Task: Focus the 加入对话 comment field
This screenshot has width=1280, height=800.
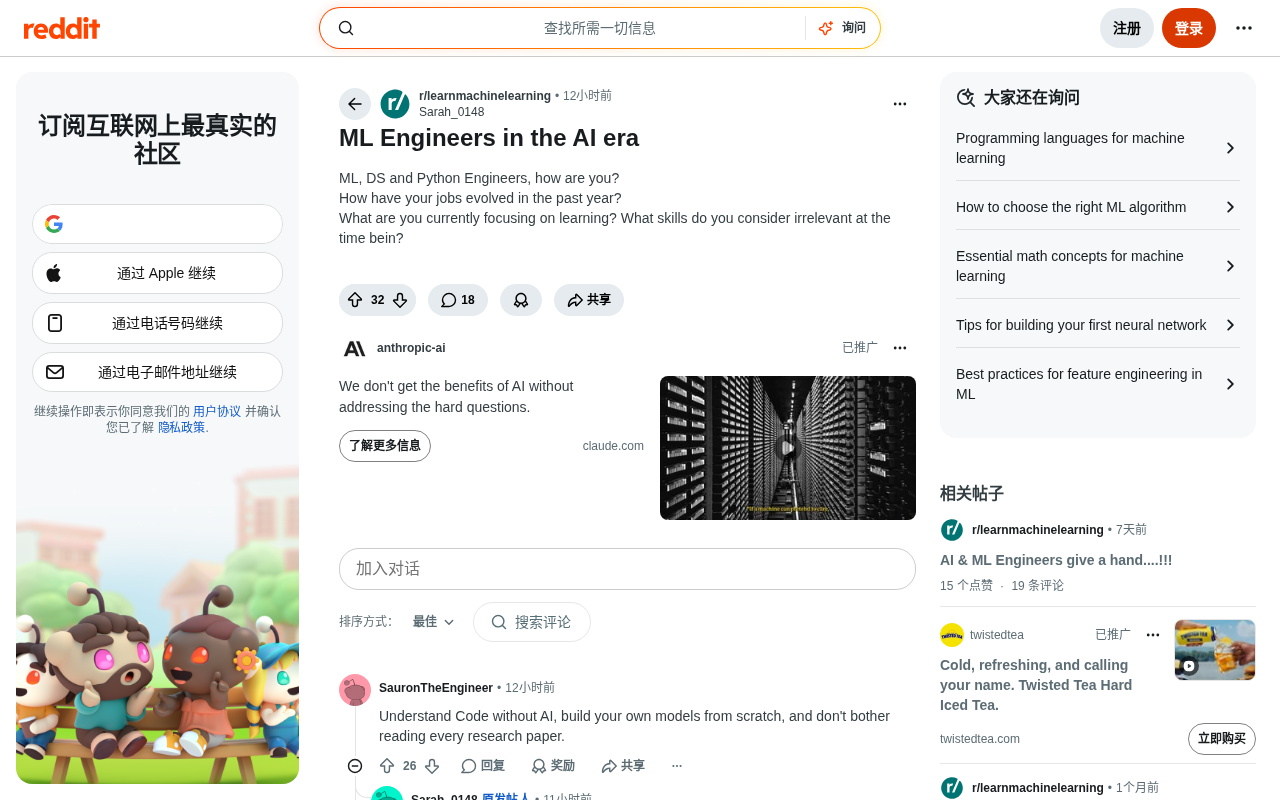Action: point(627,569)
